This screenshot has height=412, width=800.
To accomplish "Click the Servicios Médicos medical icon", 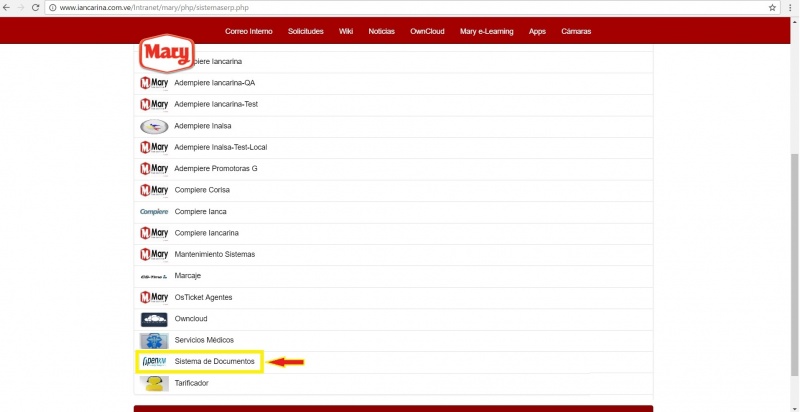I will (154, 341).
